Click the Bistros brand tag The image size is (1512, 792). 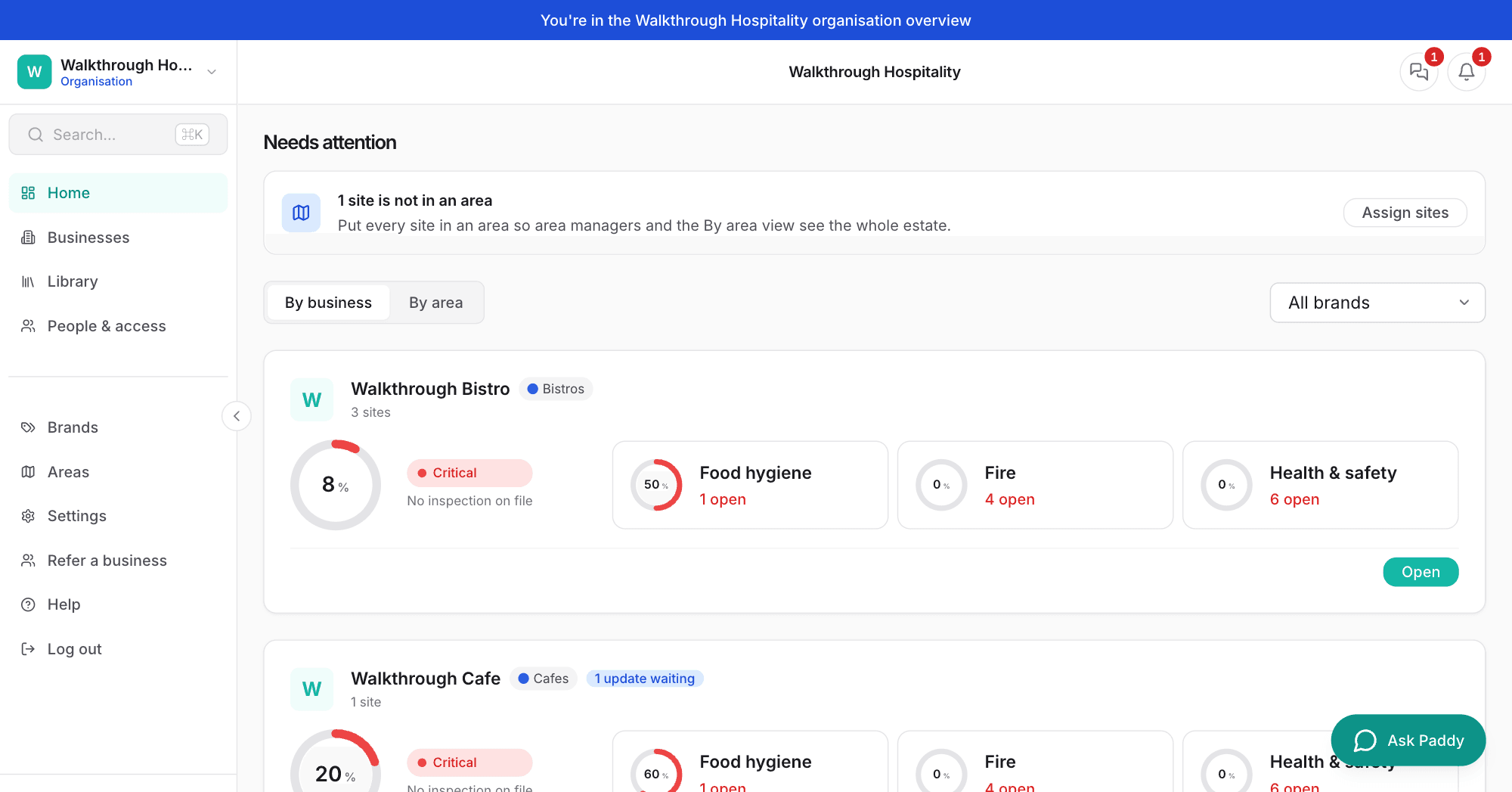pos(556,389)
